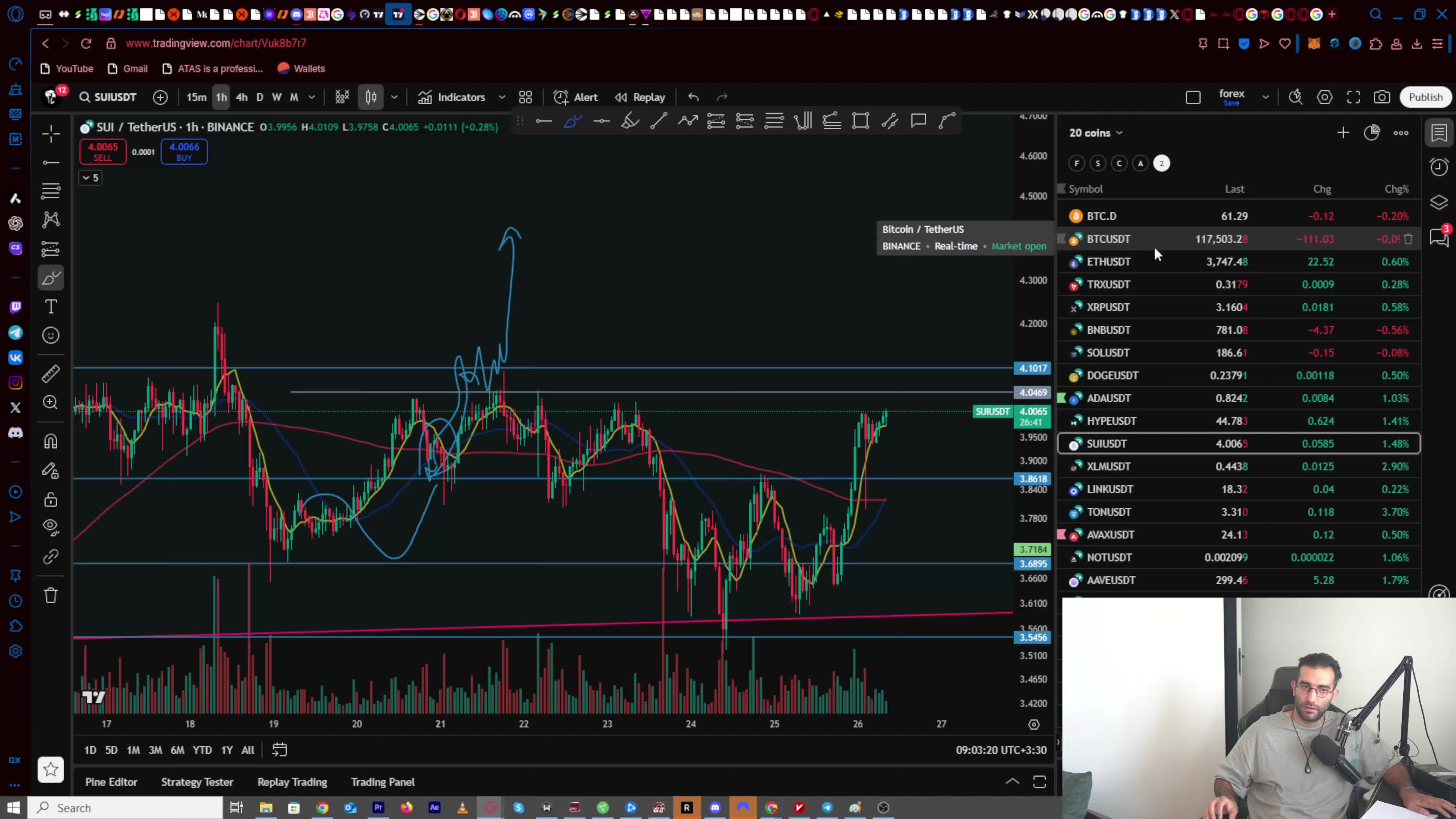Hide all drawings with eye icon
The width and height of the screenshot is (1456, 819).
click(51, 527)
